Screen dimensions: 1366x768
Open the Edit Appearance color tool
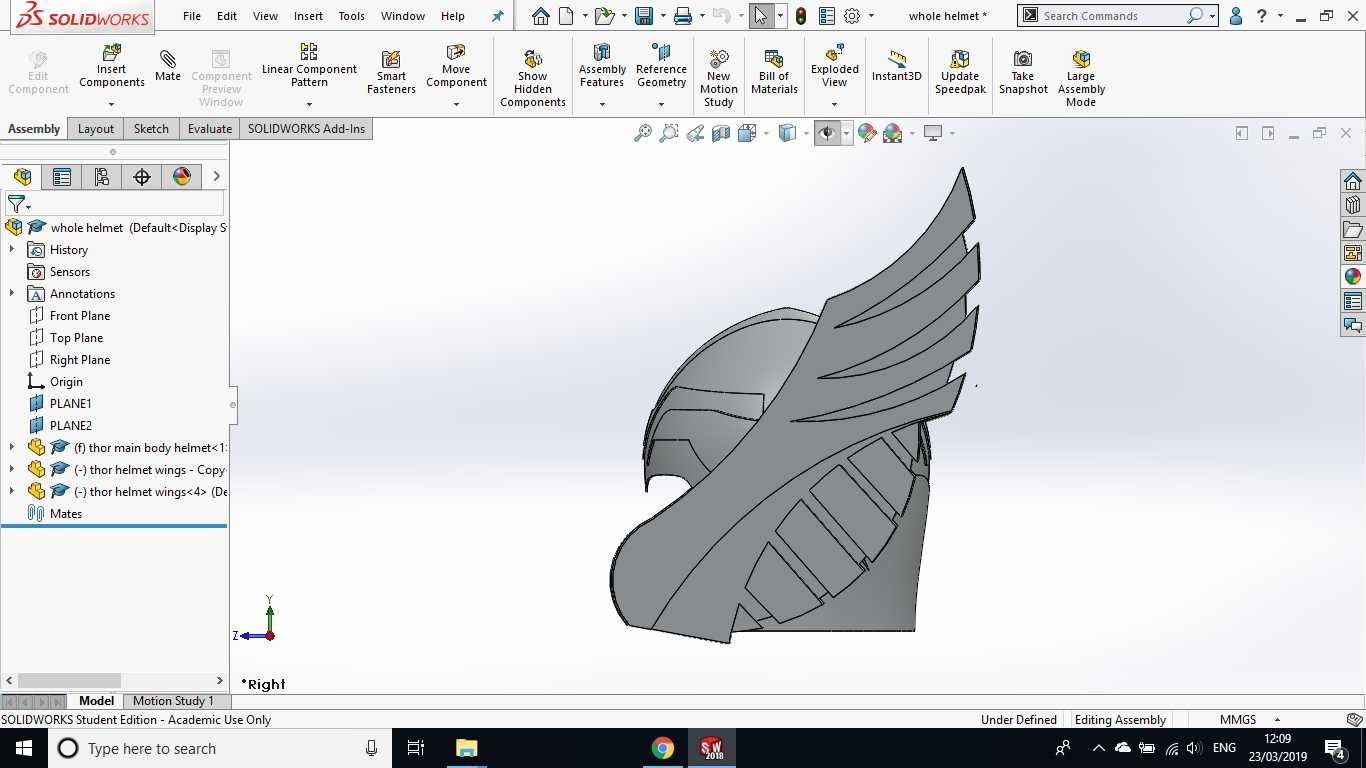pos(867,133)
